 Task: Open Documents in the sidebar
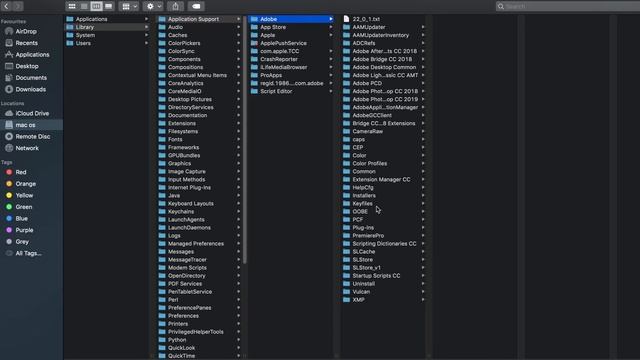pos(31,78)
